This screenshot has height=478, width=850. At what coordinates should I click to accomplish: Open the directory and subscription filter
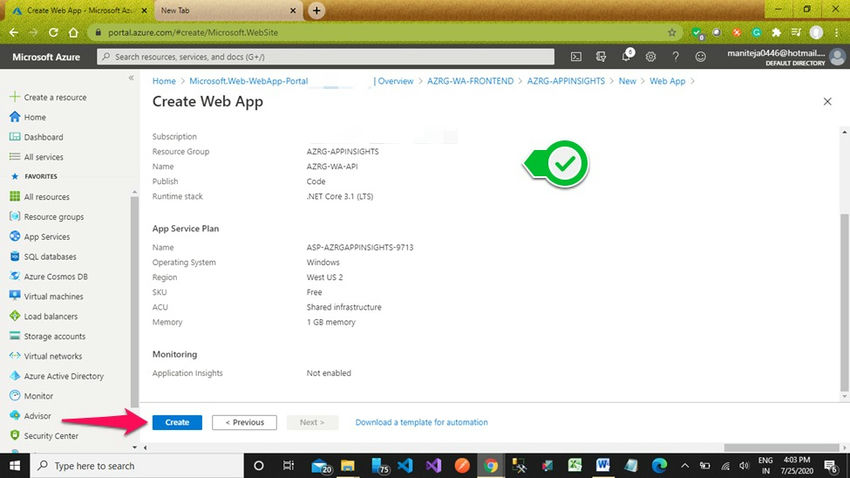tap(600, 57)
